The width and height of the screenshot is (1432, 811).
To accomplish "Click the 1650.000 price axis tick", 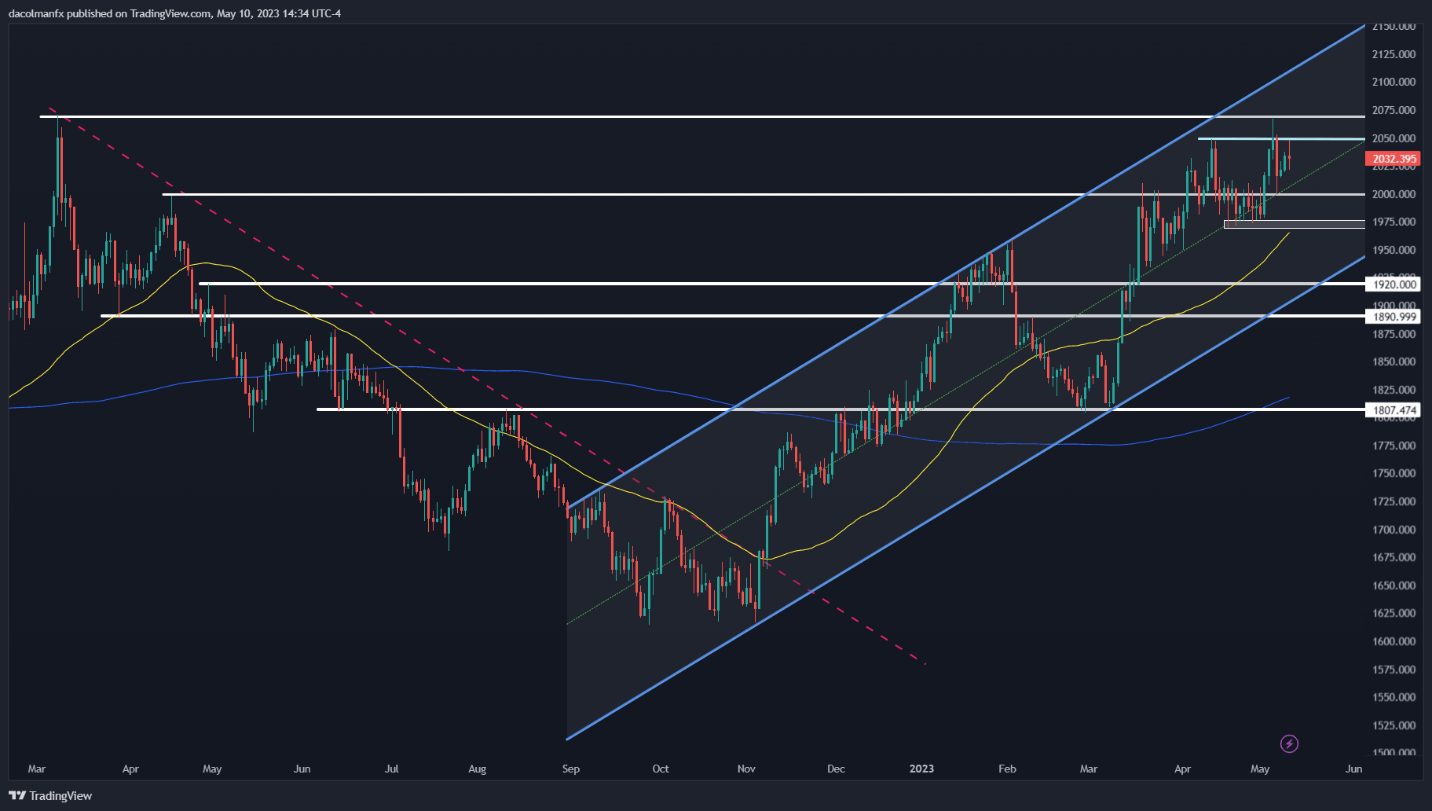I will coord(1396,586).
